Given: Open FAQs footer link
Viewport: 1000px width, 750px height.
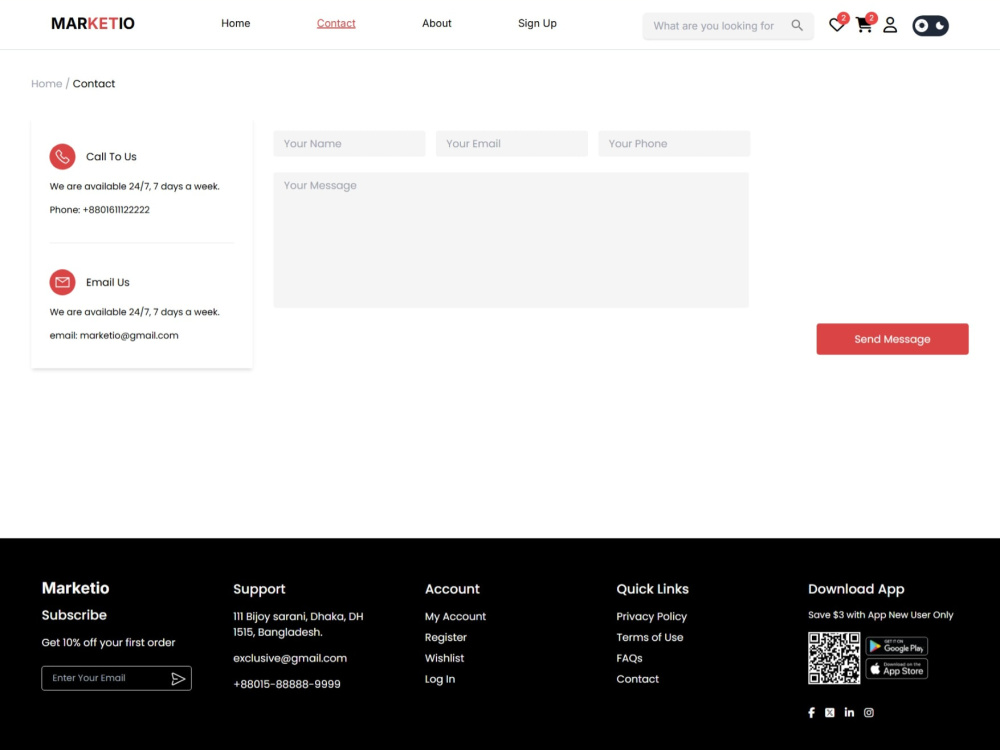Looking at the screenshot, I should coord(629,658).
